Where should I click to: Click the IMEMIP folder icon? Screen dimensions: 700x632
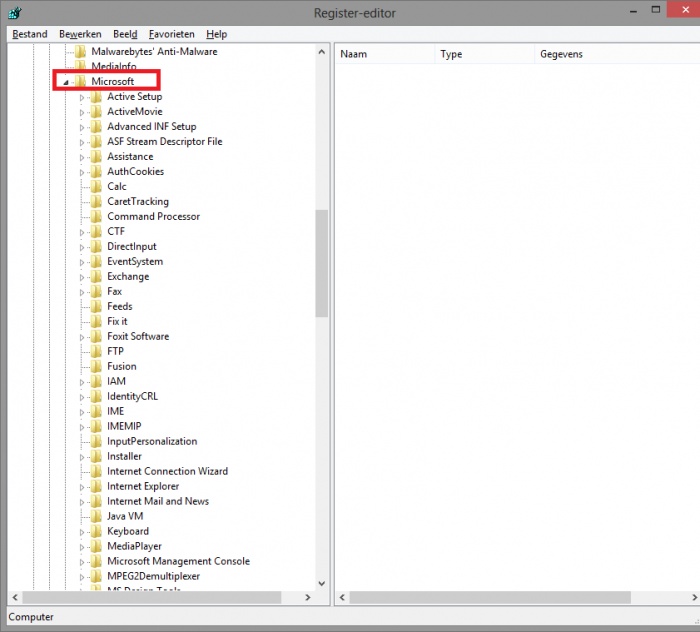pos(96,426)
